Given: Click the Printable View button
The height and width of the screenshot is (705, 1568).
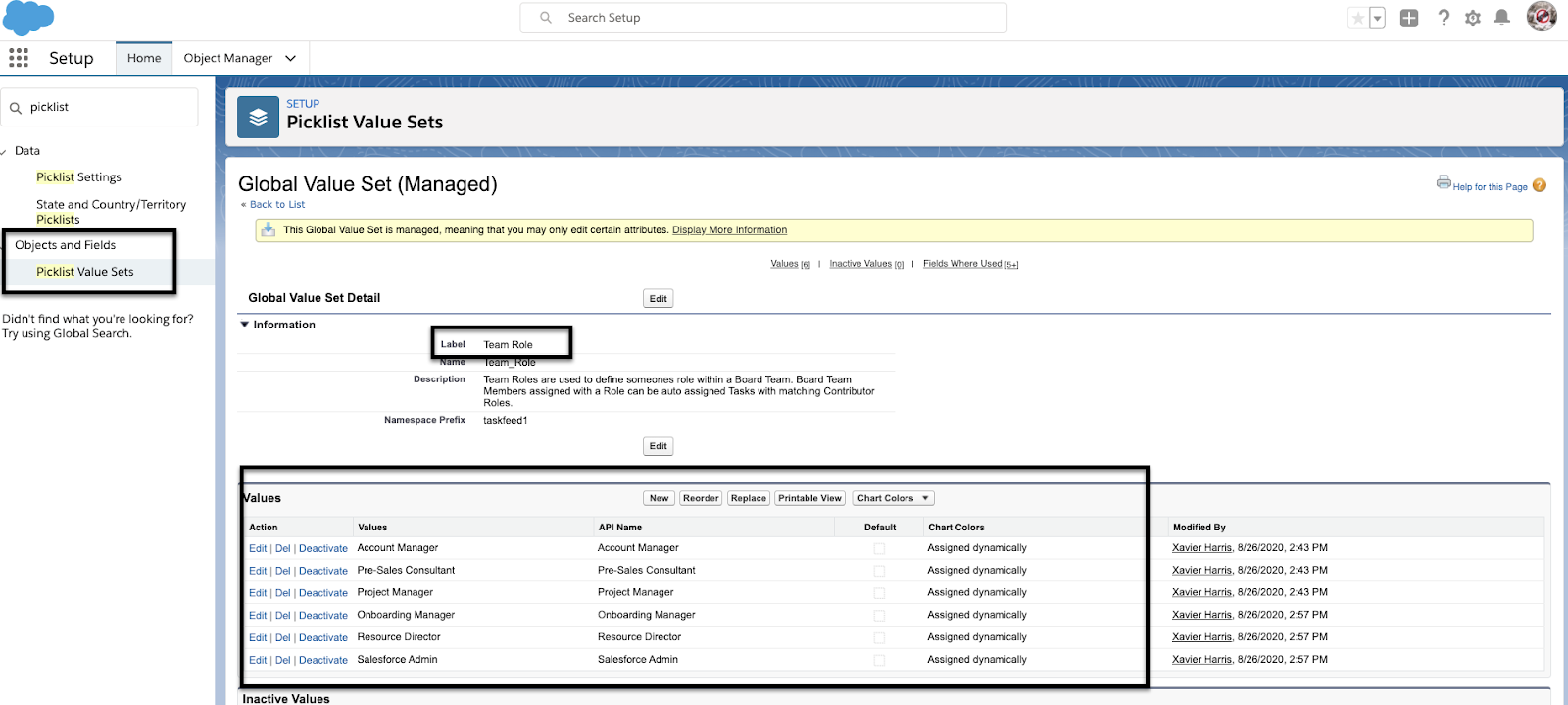Looking at the screenshot, I should coord(810,498).
